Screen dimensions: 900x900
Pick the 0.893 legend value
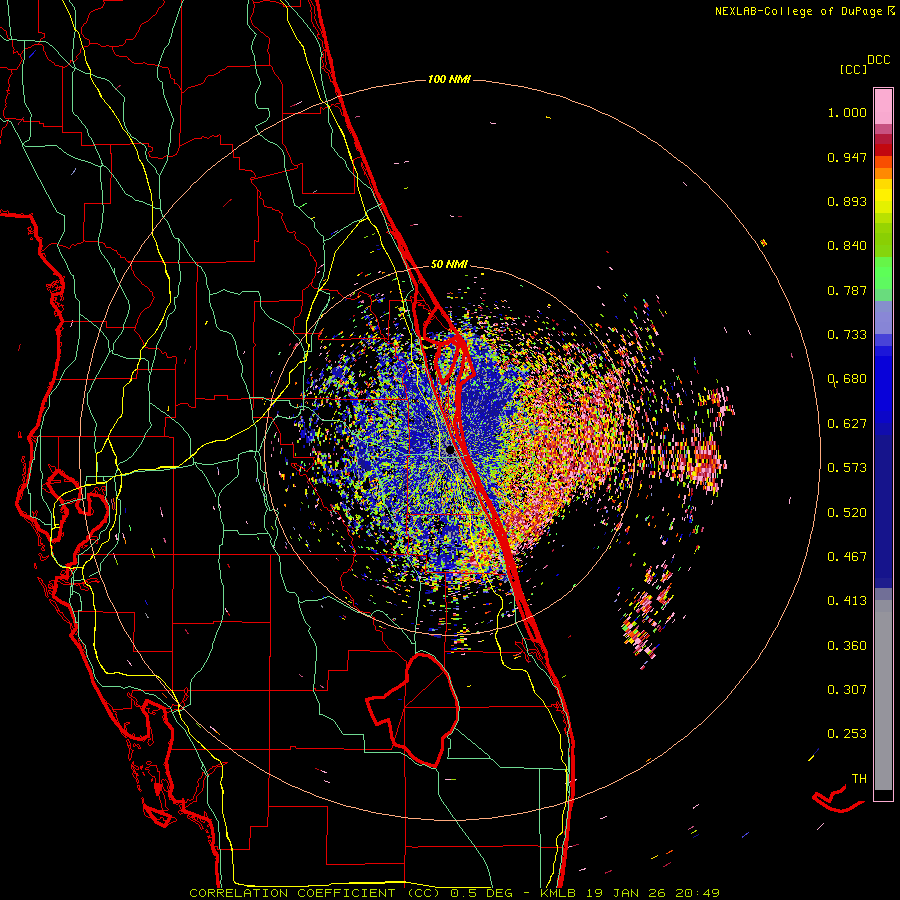point(847,201)
